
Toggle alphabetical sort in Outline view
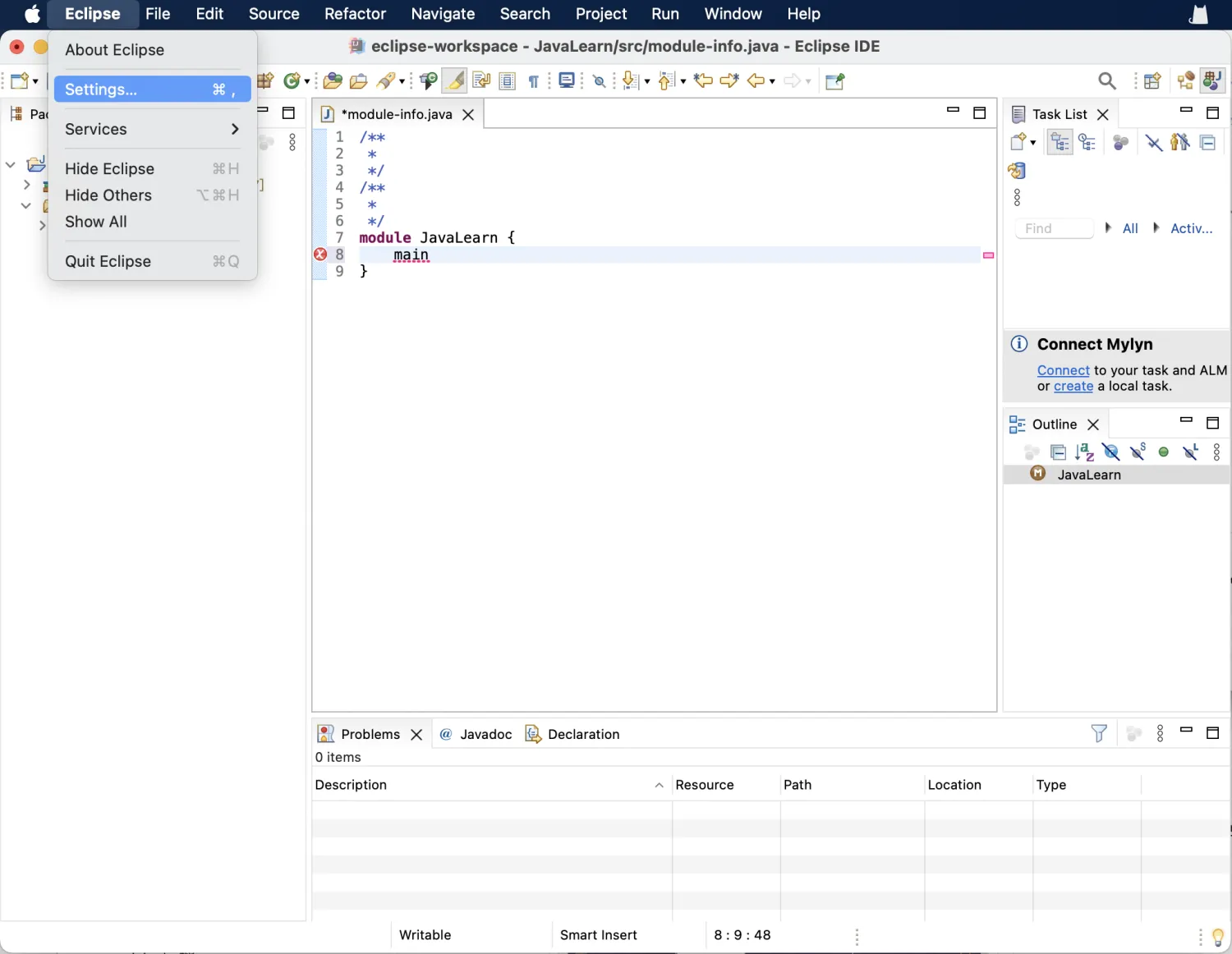pyautogui.click(x=1084, y=452)
